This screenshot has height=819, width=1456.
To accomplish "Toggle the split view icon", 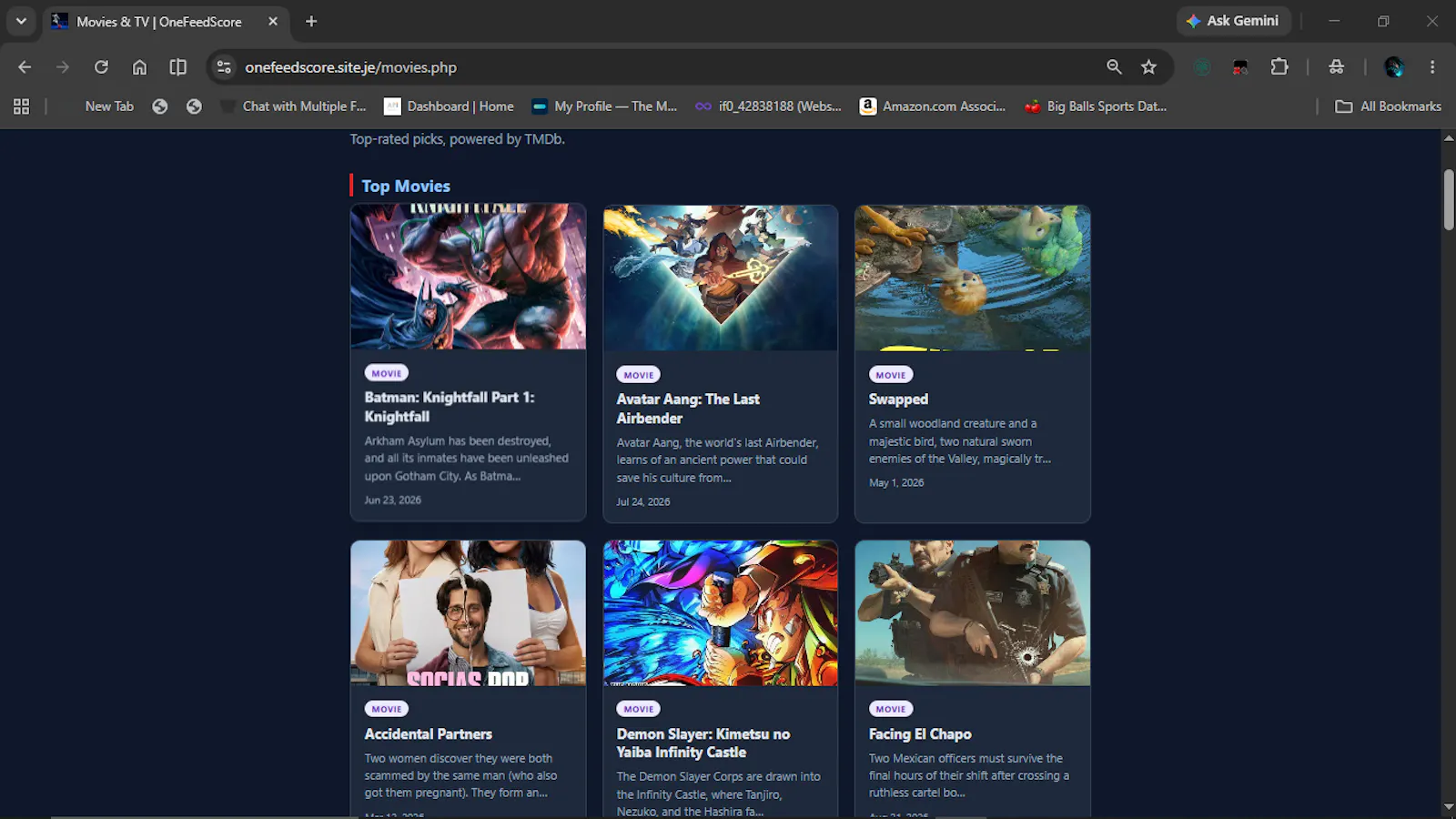I will [178, 66].
